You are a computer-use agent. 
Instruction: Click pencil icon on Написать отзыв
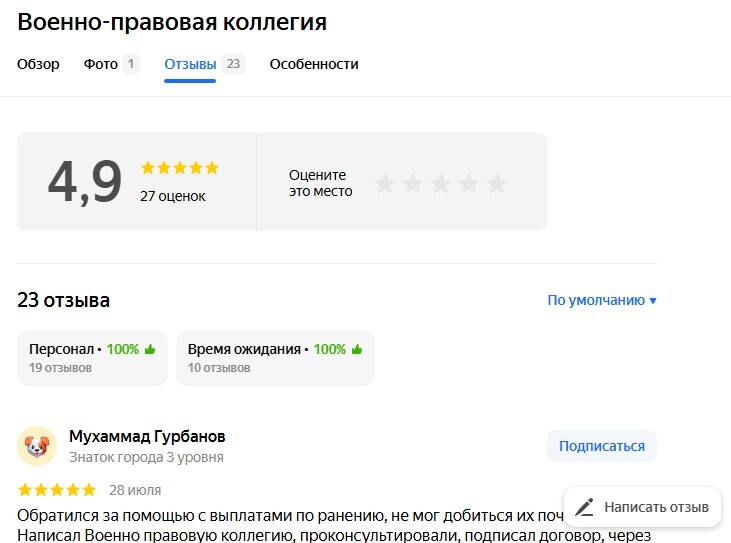[x=585, y=507]
